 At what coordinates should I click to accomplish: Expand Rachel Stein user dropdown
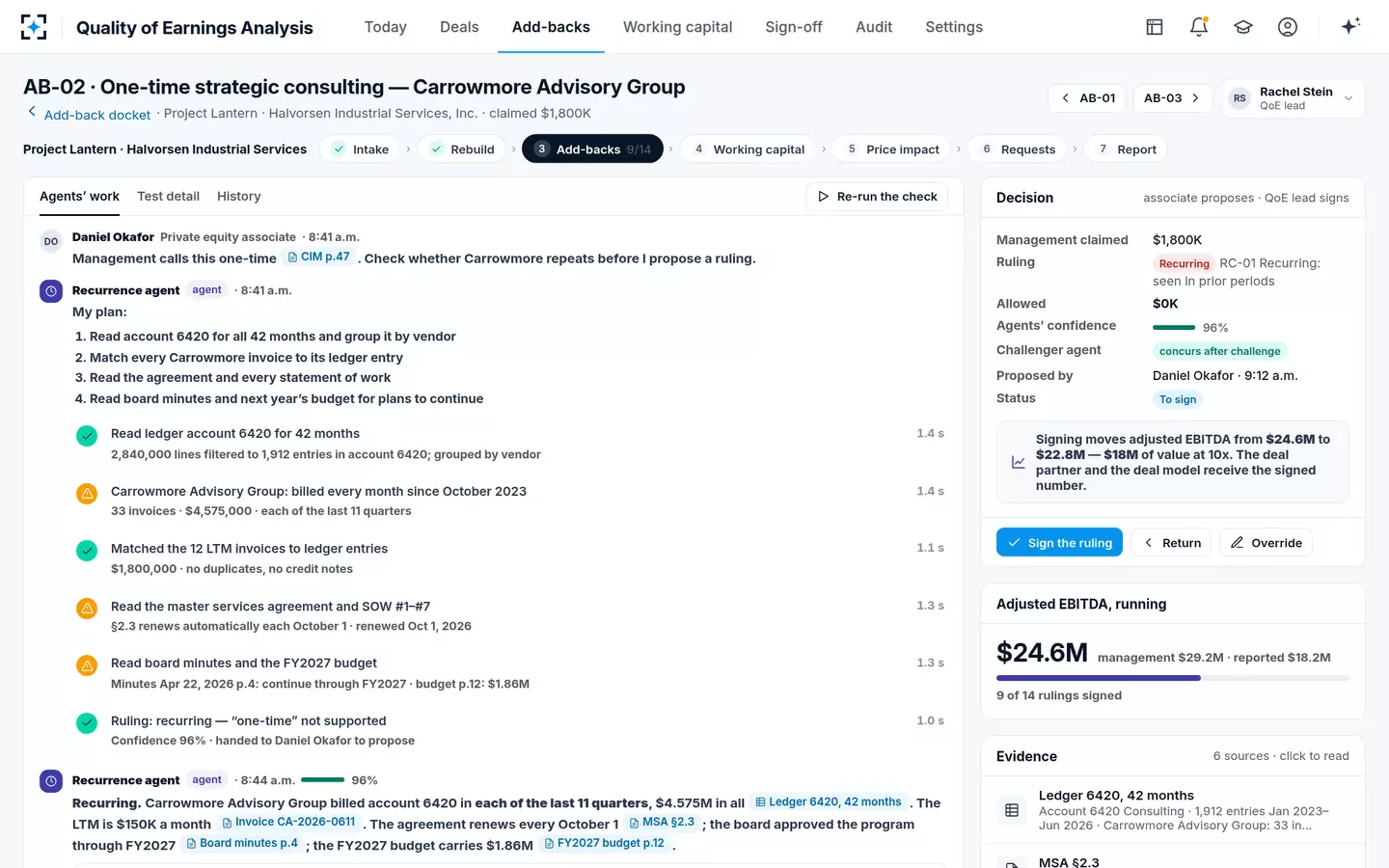(1348, 98)
